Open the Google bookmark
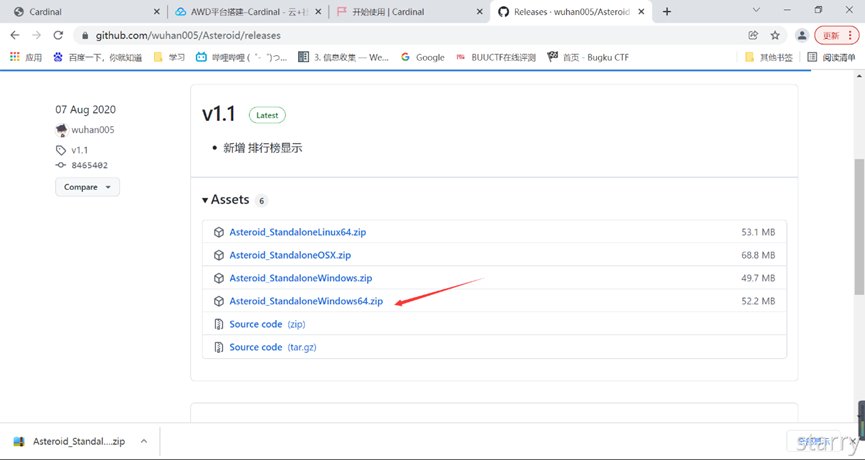The image size is (865, 460). 423,57
